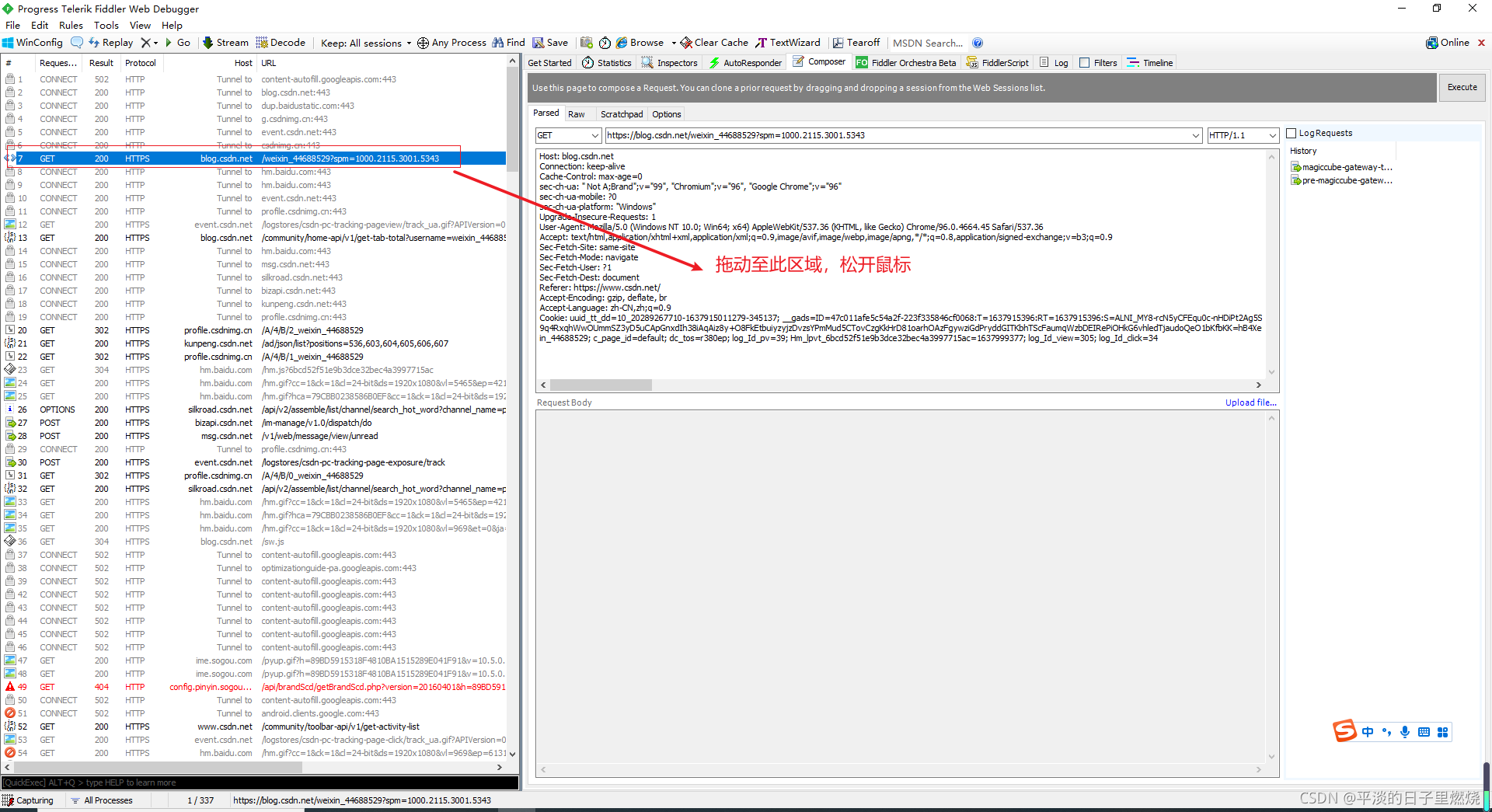Click inside the Request Body text area

coord(901,592)
